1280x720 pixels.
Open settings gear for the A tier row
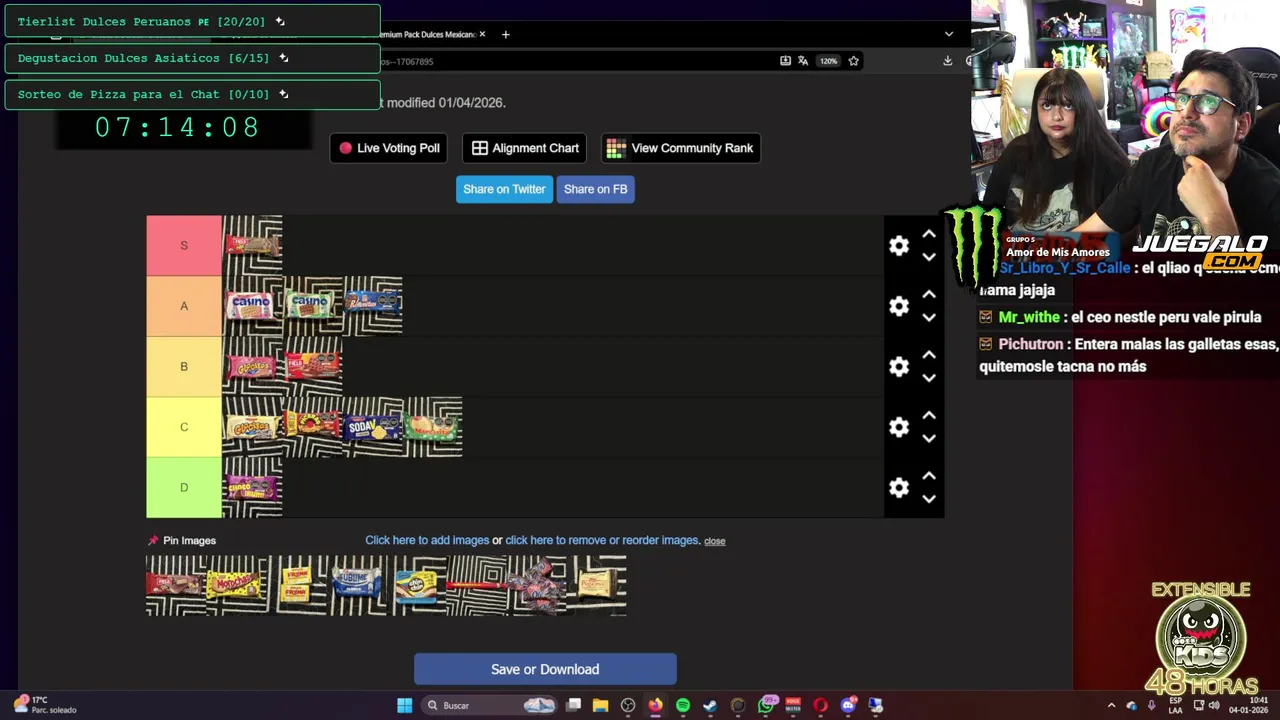coord(899,306)
